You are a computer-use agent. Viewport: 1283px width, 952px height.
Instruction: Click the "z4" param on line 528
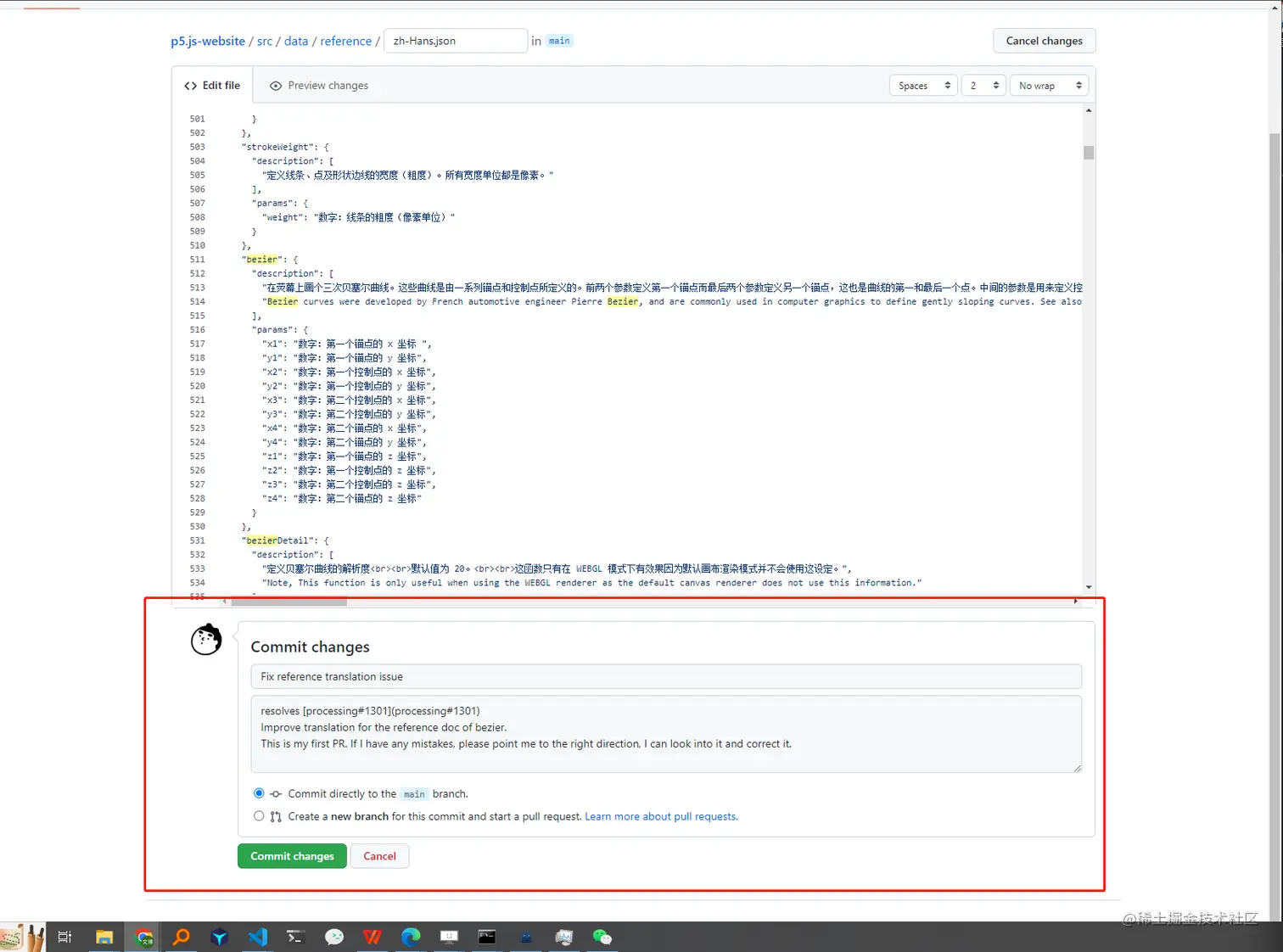click(272, 499)
